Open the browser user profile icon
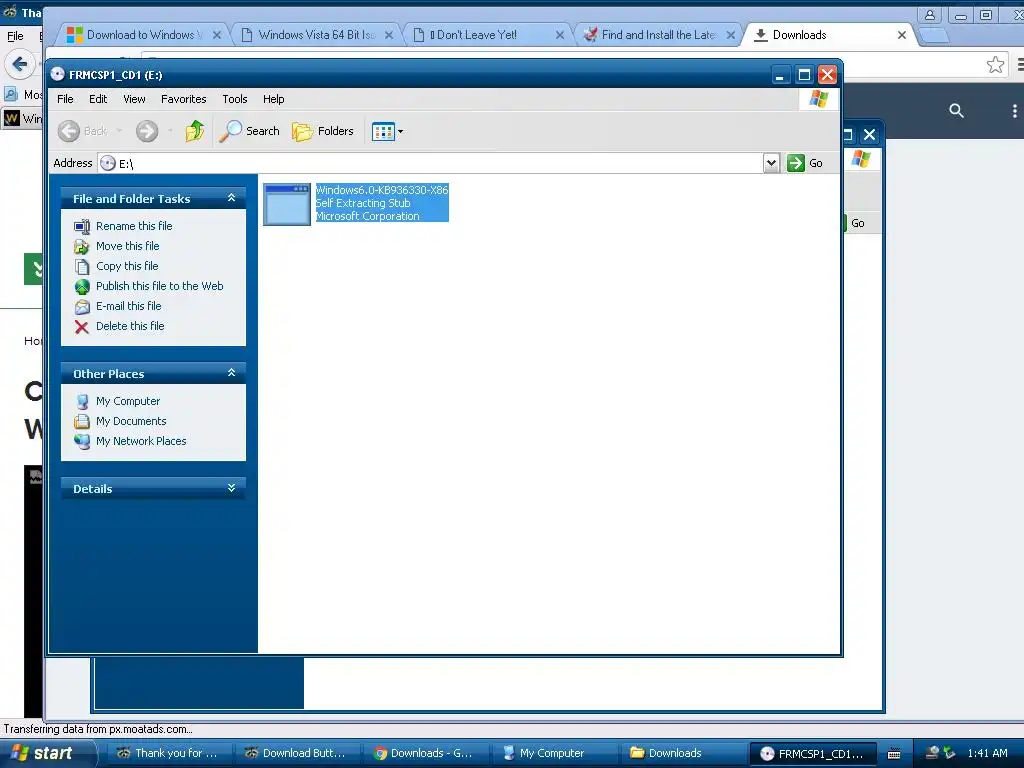1024x768 pixels. pos(929,14)
